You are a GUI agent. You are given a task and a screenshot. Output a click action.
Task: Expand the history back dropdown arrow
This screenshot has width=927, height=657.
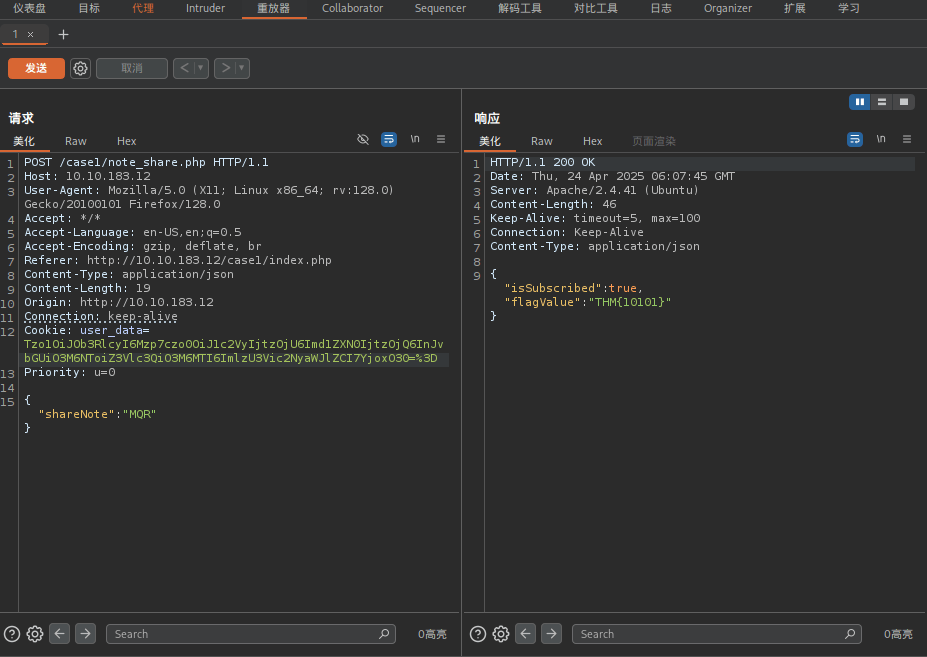point(201,69)
